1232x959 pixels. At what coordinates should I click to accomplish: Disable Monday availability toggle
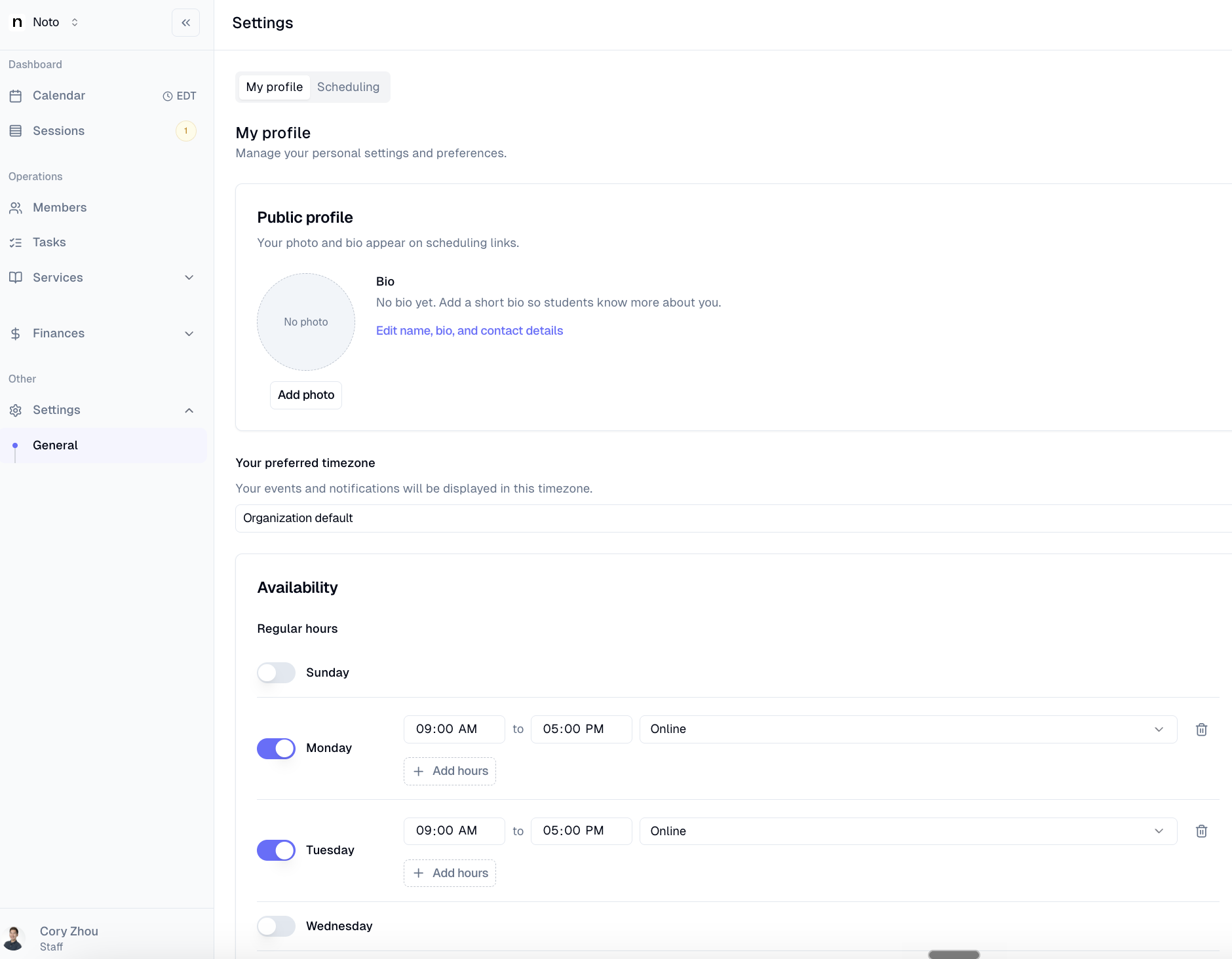[x=276, y=748]
